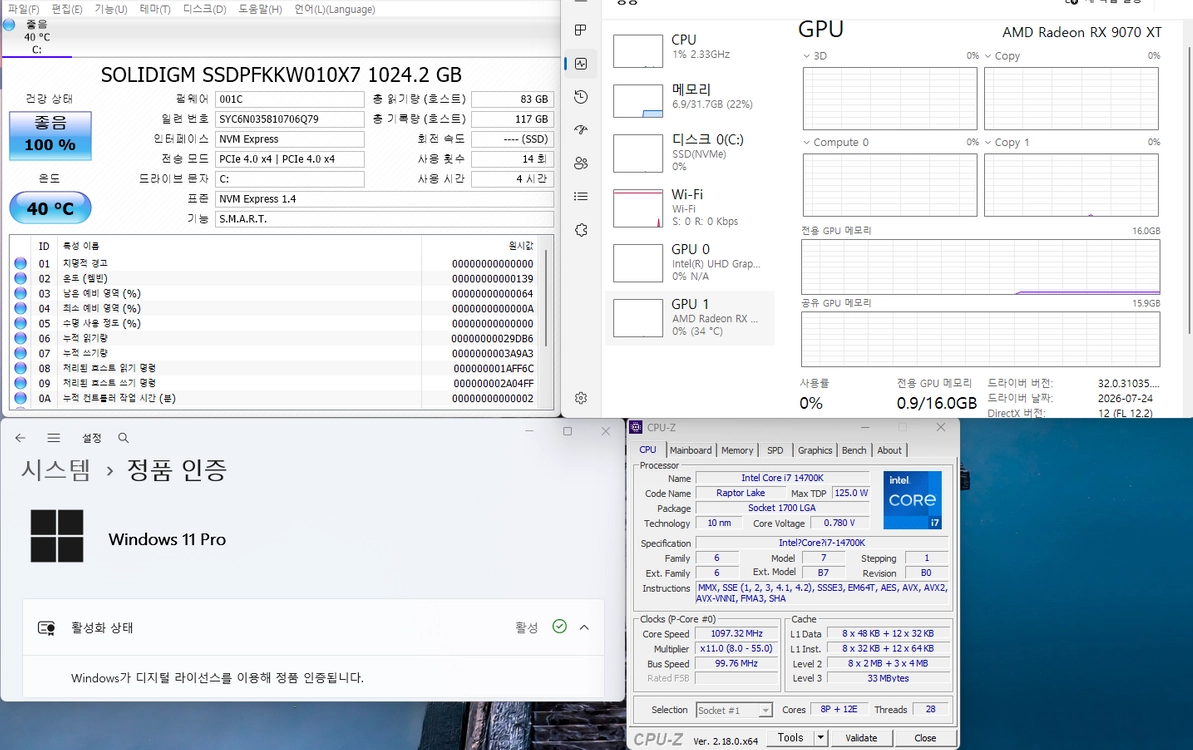The image size is (1193, 750).
Task: Switch to the About tab in CPU-Z
Action: coord(889,450)
